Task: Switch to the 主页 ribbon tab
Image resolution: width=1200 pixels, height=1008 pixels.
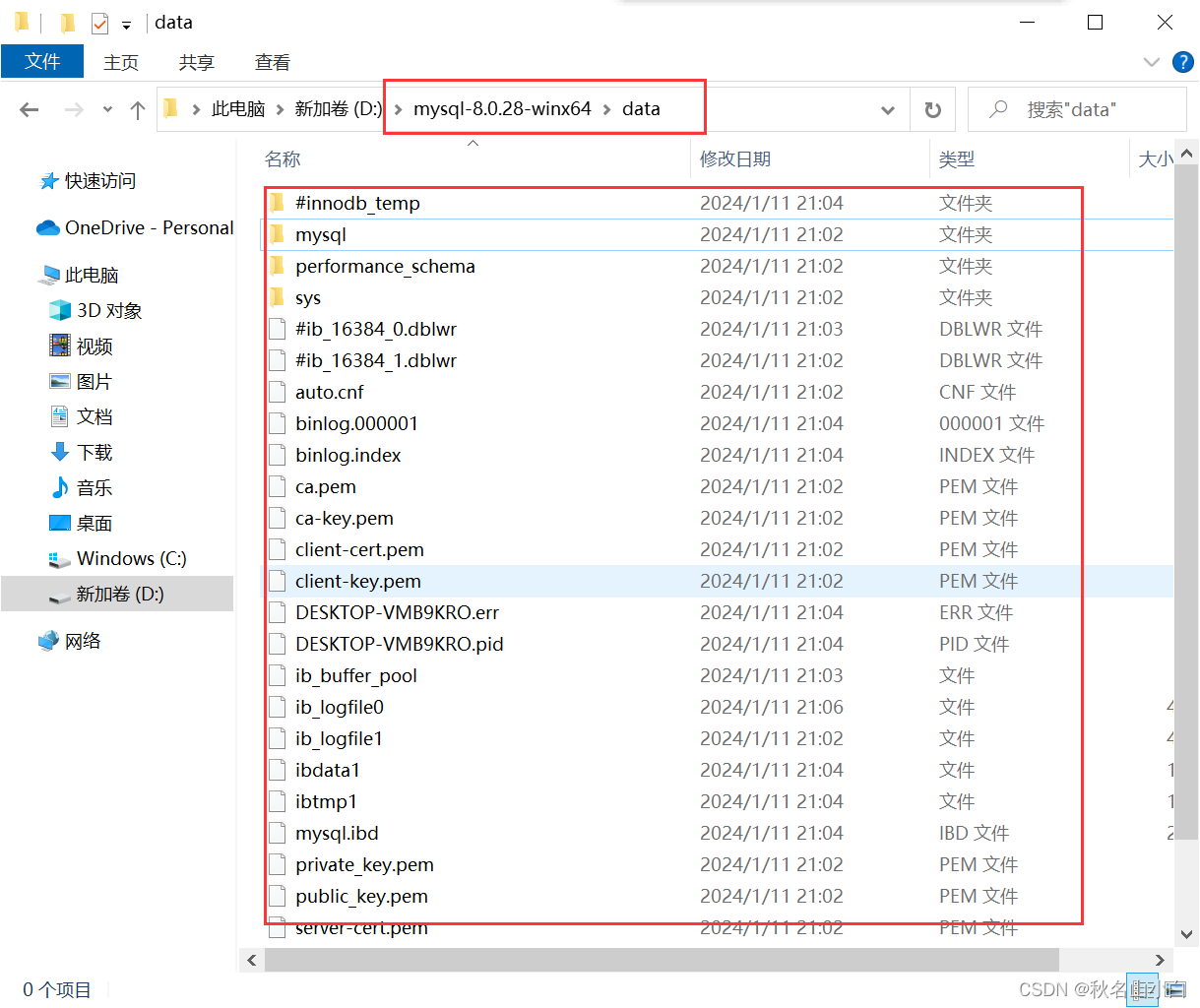Action: point(121,61)
